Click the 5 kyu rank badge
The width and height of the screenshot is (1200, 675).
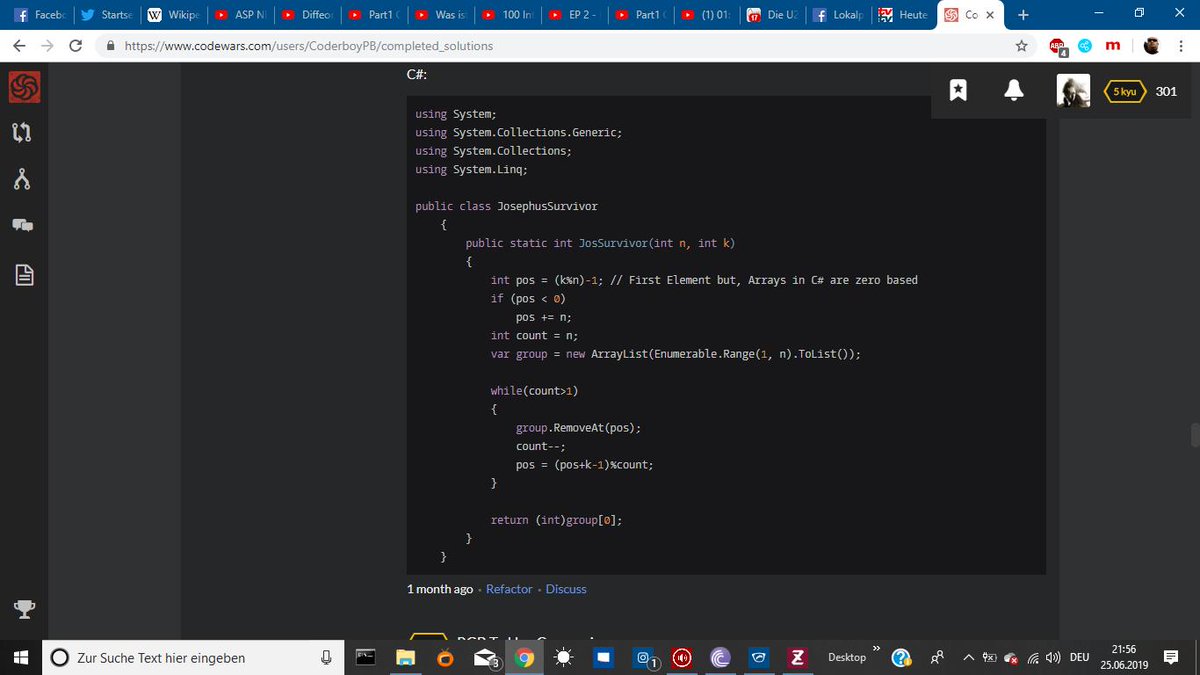click(1123, 91)
